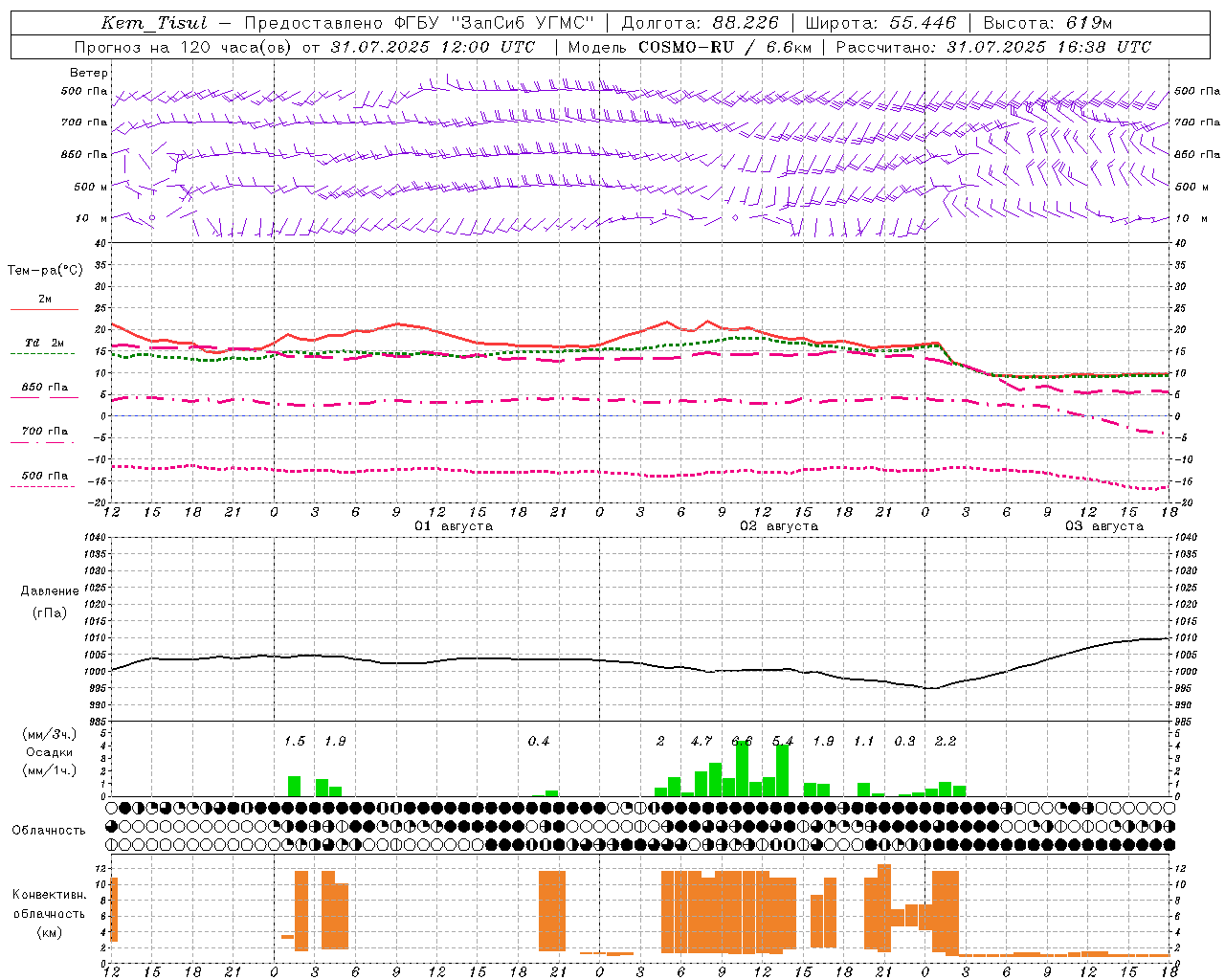1225x980 pixels.
Task: Click the Высота: 619м value
Action: [x=1048, y=23]
